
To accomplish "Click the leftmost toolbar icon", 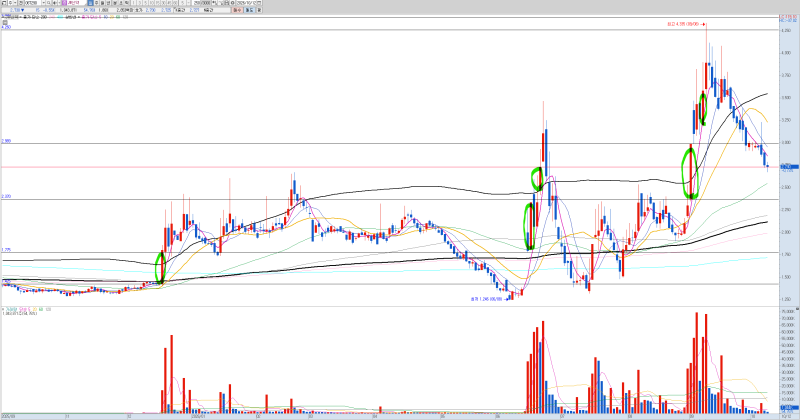I will (x=4, y=3).
